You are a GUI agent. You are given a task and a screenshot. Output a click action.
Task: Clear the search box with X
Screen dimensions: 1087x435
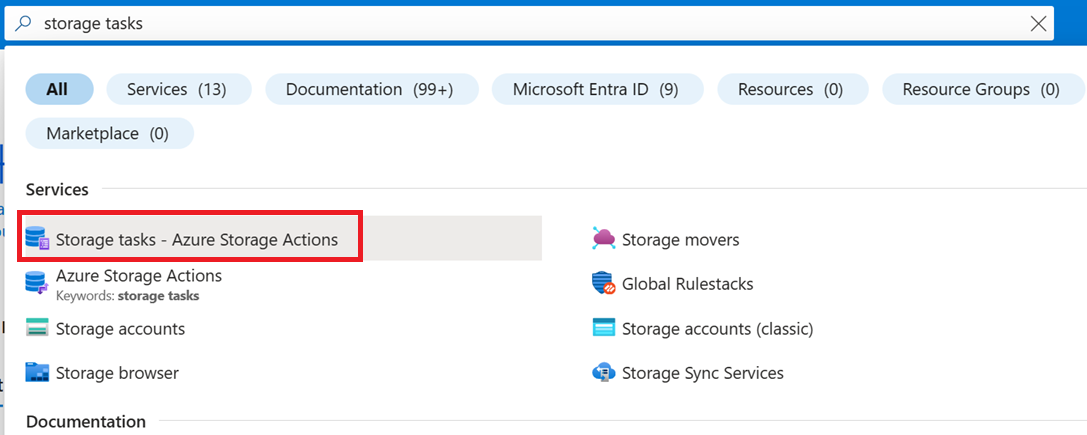pos(1040,23)
